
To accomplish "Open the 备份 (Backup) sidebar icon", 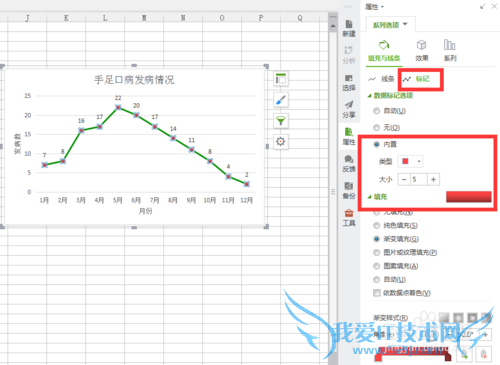I will 349,191.
